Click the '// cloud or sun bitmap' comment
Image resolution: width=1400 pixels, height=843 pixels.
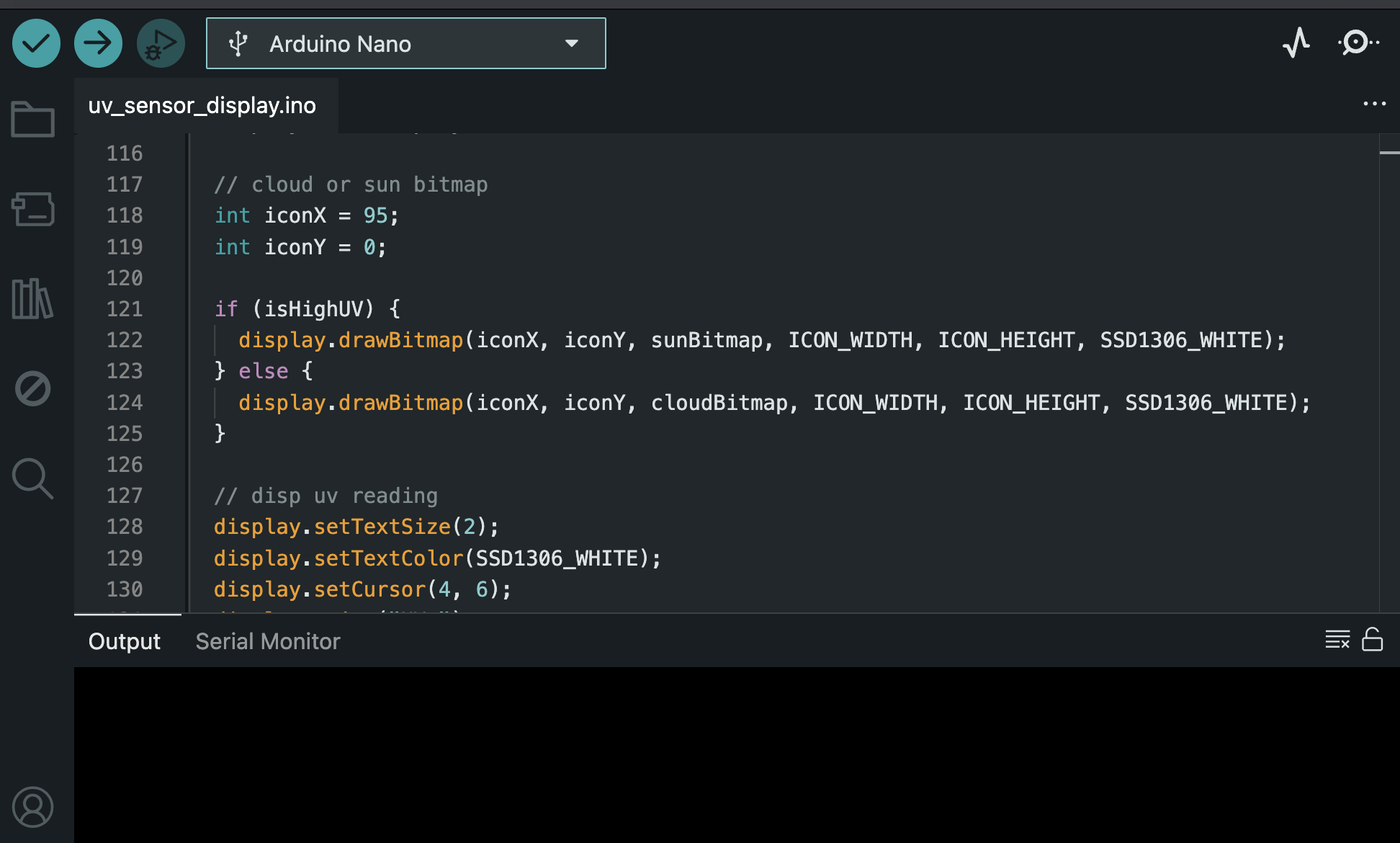tap(351, 184)
